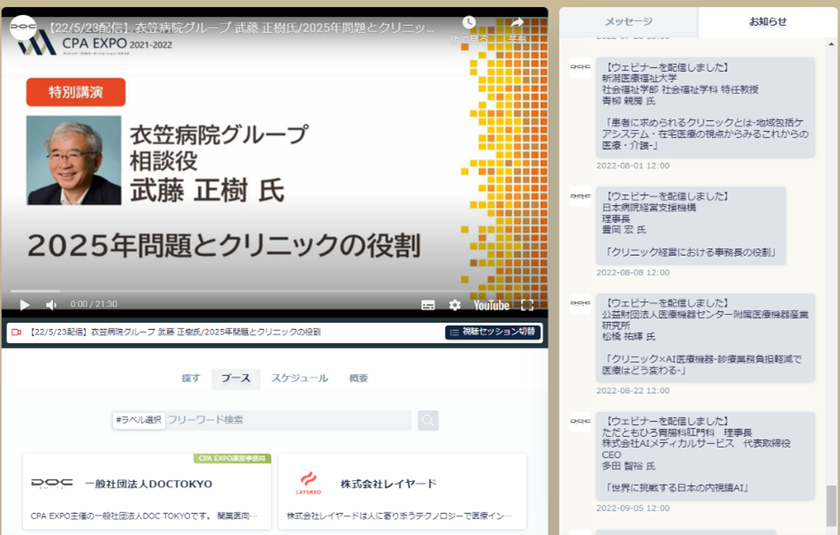This screenshot has width=840, height=535.
Task: Switch to the メッセージ tab
Action: pos(628,21)
